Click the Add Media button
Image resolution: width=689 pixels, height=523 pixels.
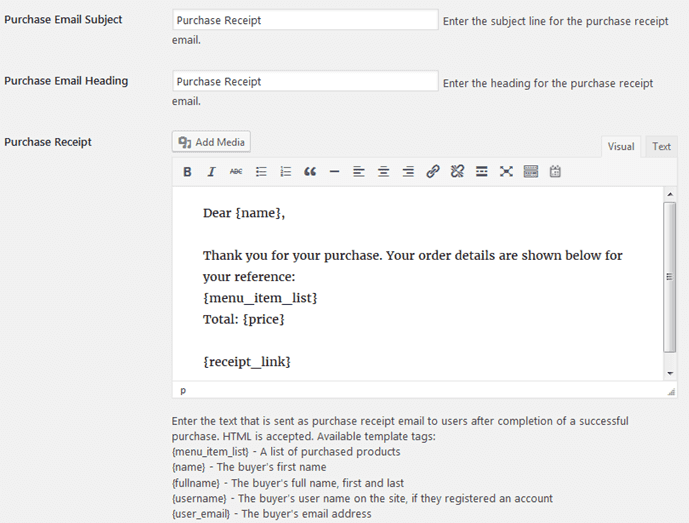(211, 142)
